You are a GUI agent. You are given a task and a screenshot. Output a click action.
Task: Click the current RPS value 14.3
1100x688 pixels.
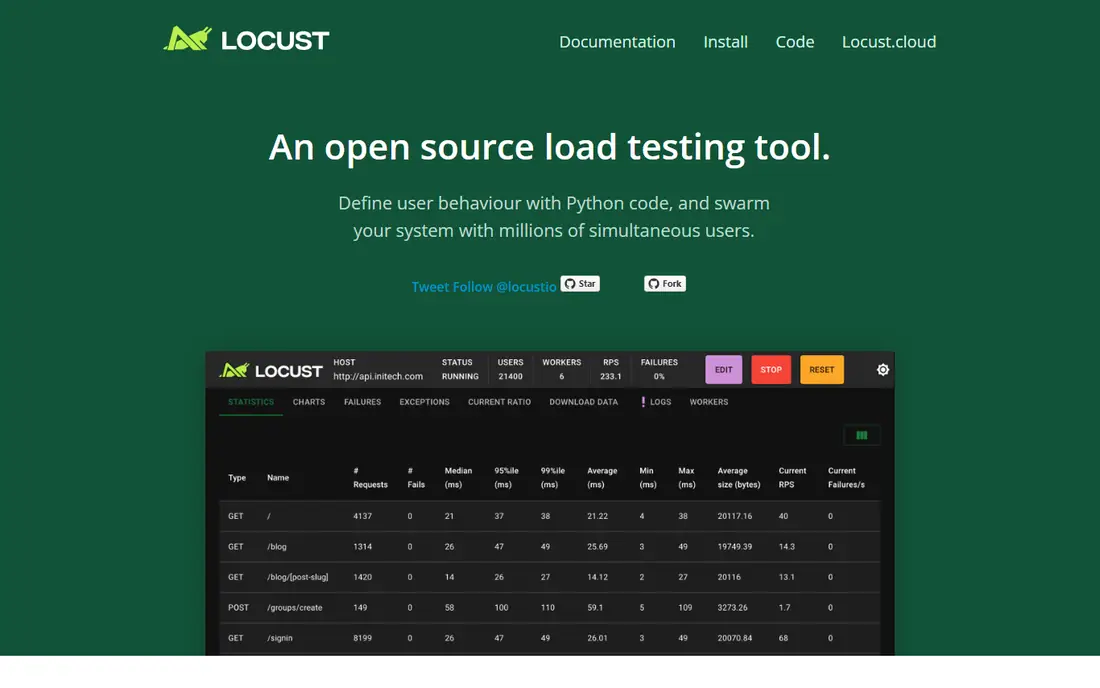coord(786,547)
